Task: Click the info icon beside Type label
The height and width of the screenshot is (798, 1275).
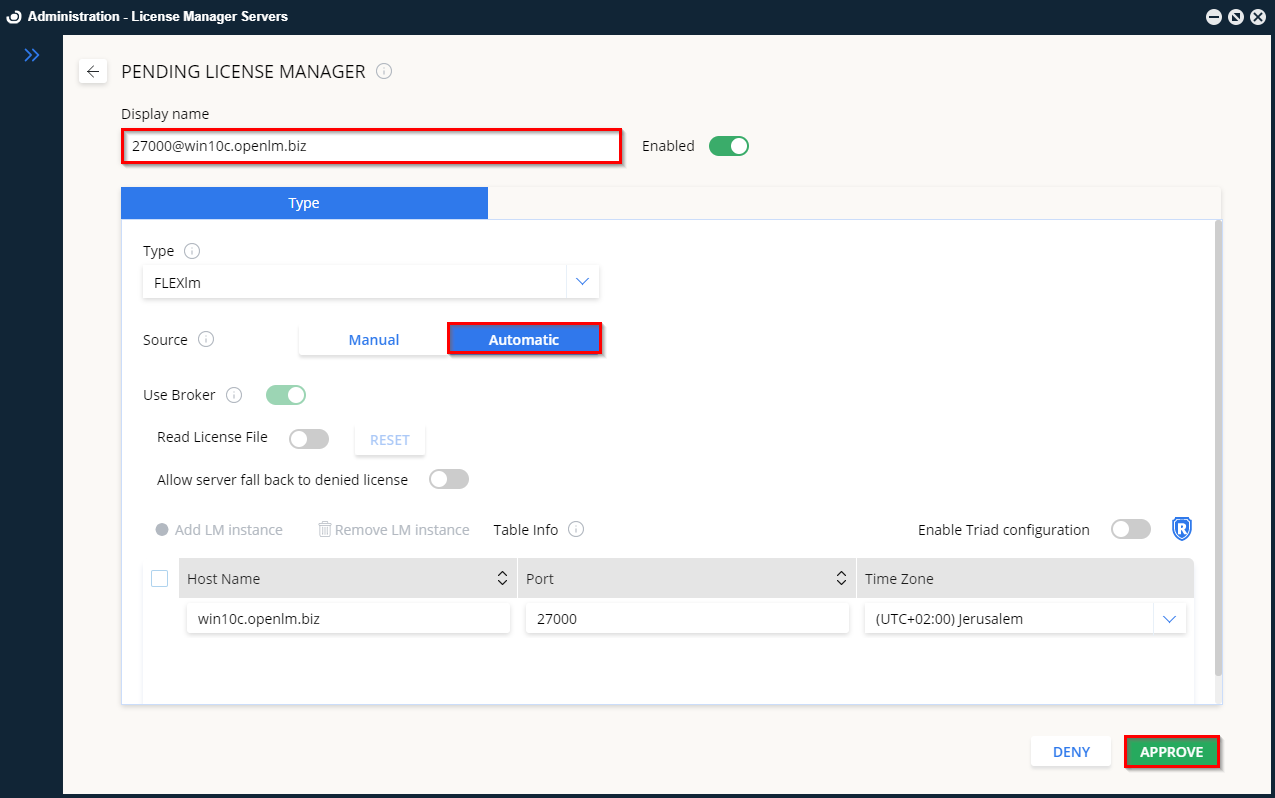Action: [192, 251]
